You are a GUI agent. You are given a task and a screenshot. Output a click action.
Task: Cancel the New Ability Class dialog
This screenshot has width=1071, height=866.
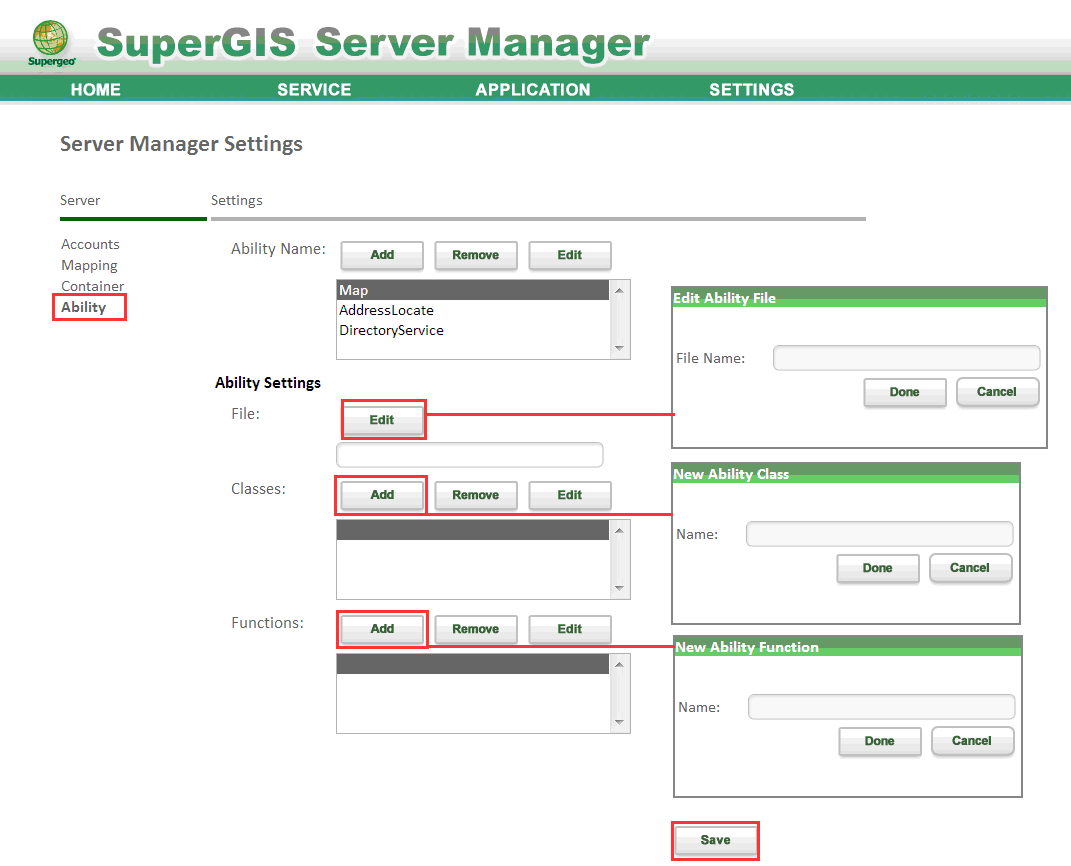(970, 568)
